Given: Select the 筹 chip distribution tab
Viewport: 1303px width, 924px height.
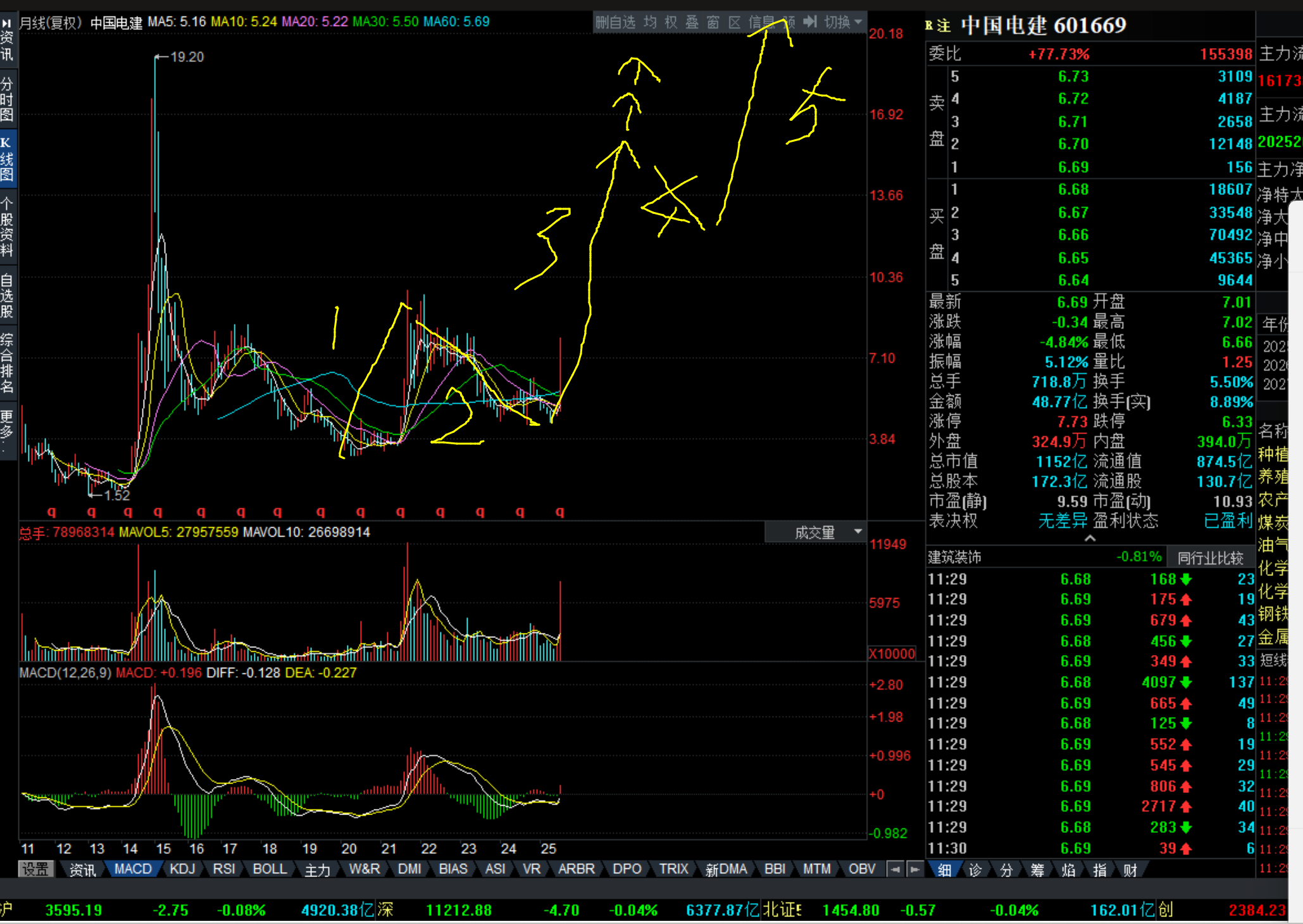Looking at the screenshot, I should click(1037, 870).
